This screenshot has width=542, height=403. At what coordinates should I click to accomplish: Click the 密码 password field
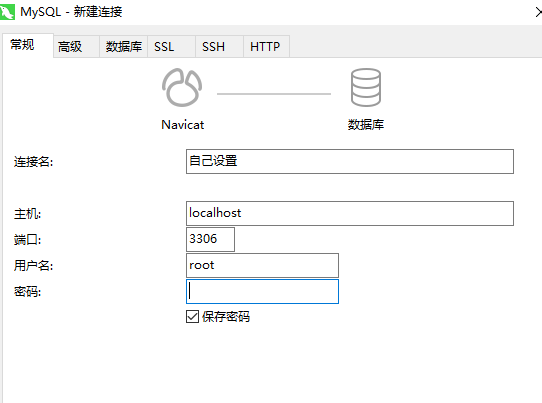click(x=262, y=291)
